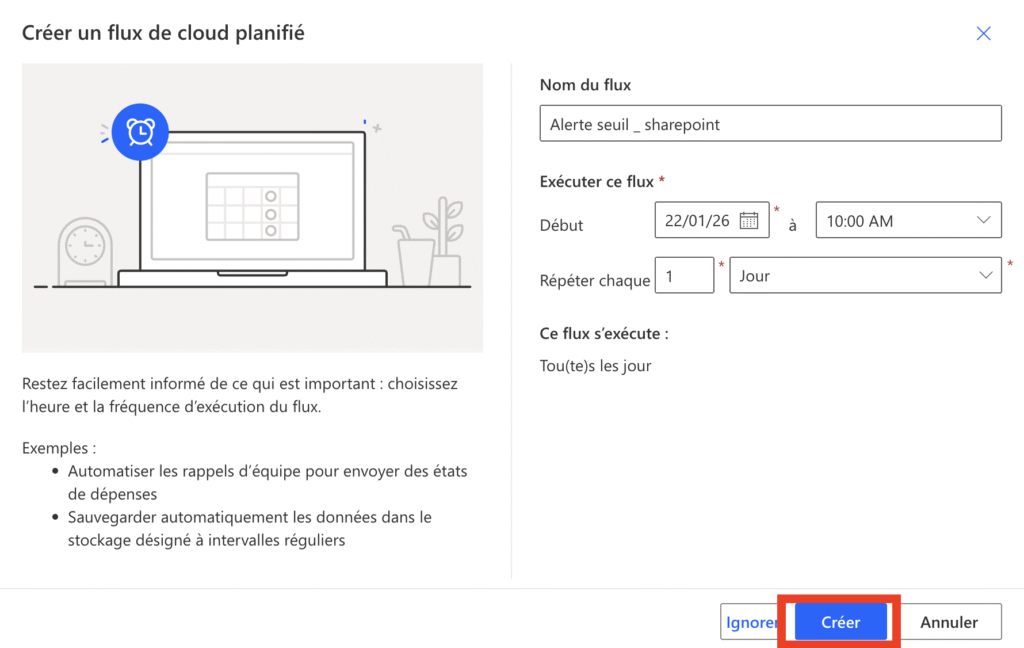Click the blue alarm clock illustration icon
Image resolution: width=1024 pixels, height=648 pixels.
point(140,132)
